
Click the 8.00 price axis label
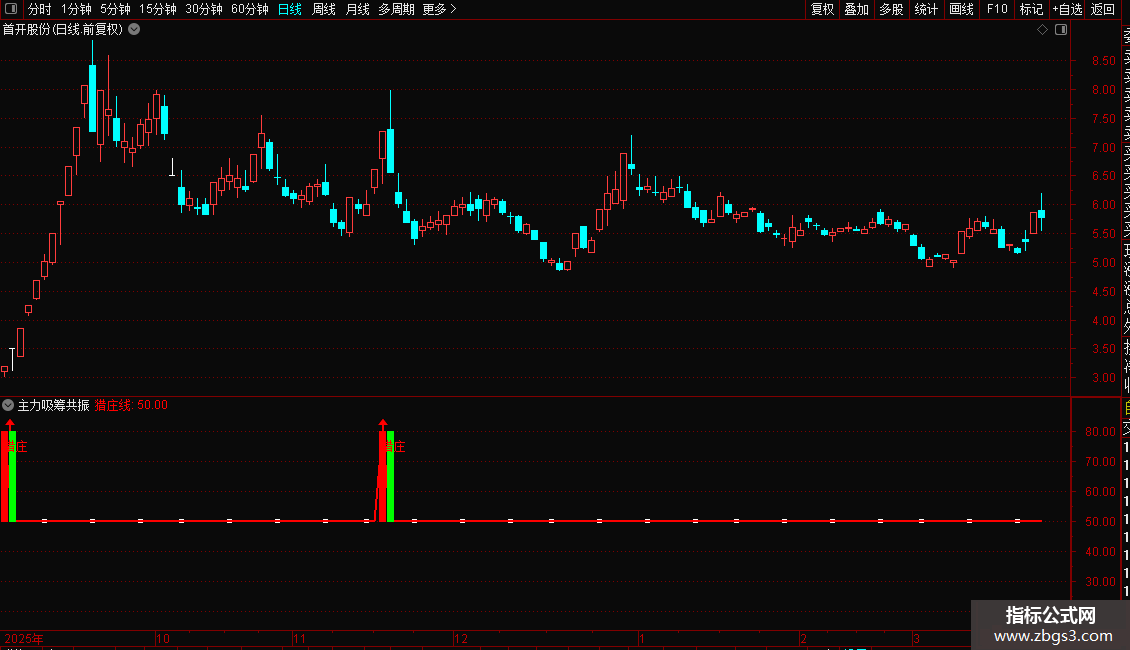click(1103, 90)
